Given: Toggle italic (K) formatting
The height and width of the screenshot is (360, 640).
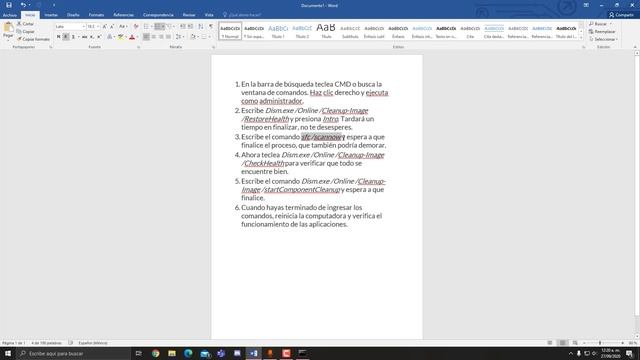Looking at the screenshot, I should coord(66,37).
